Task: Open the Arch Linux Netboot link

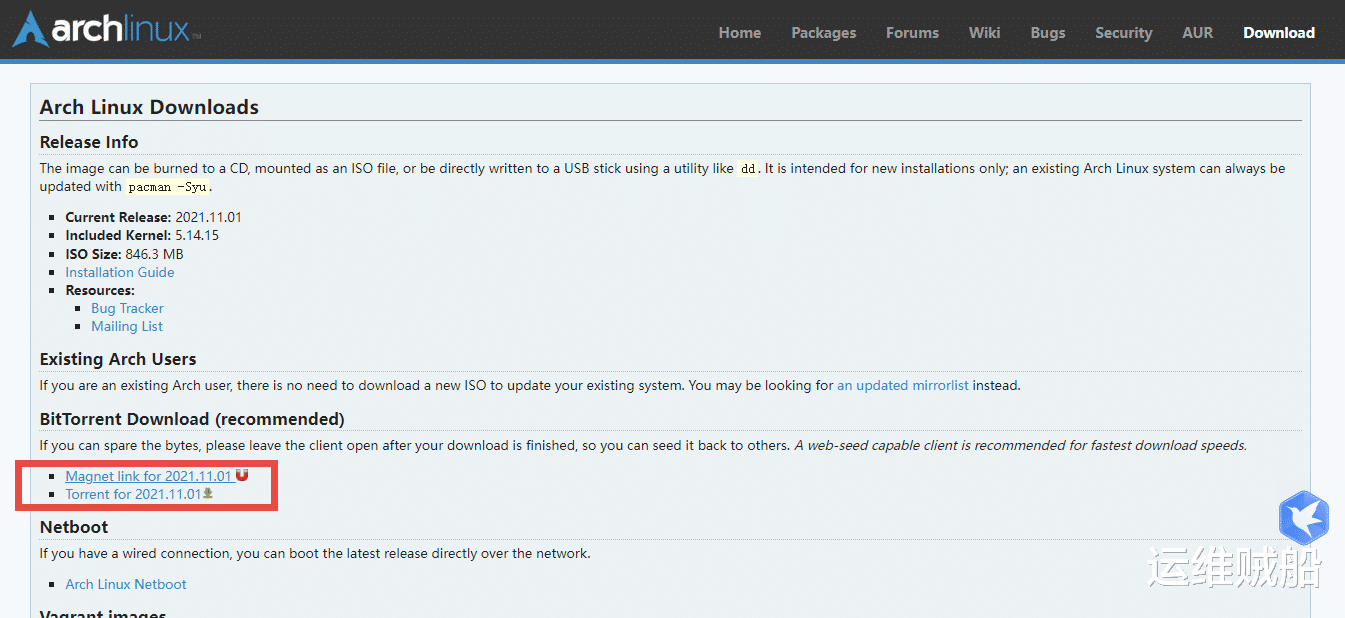Action: (x=126, y=584)
